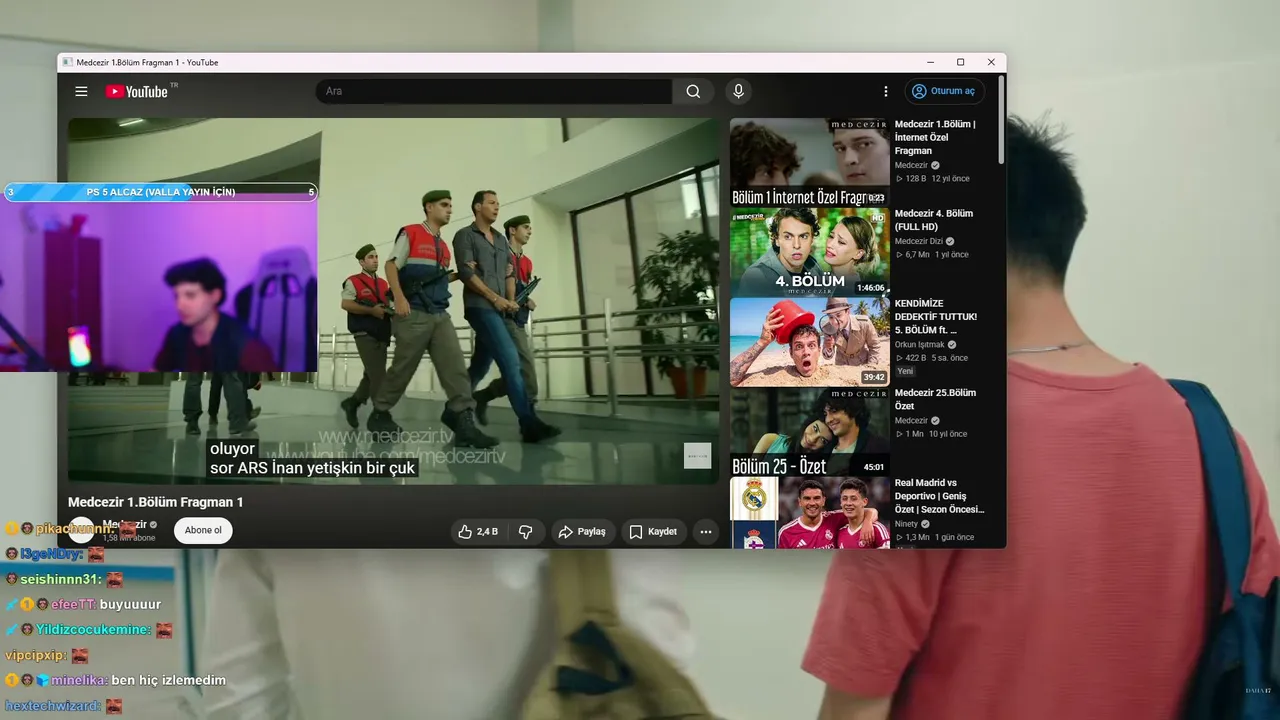Screen dimensions: 1280x720
Task: Open title Real Madrid vs Deportivo Geniş Özet
Action: pyautogui.click(x=939, y=496)
